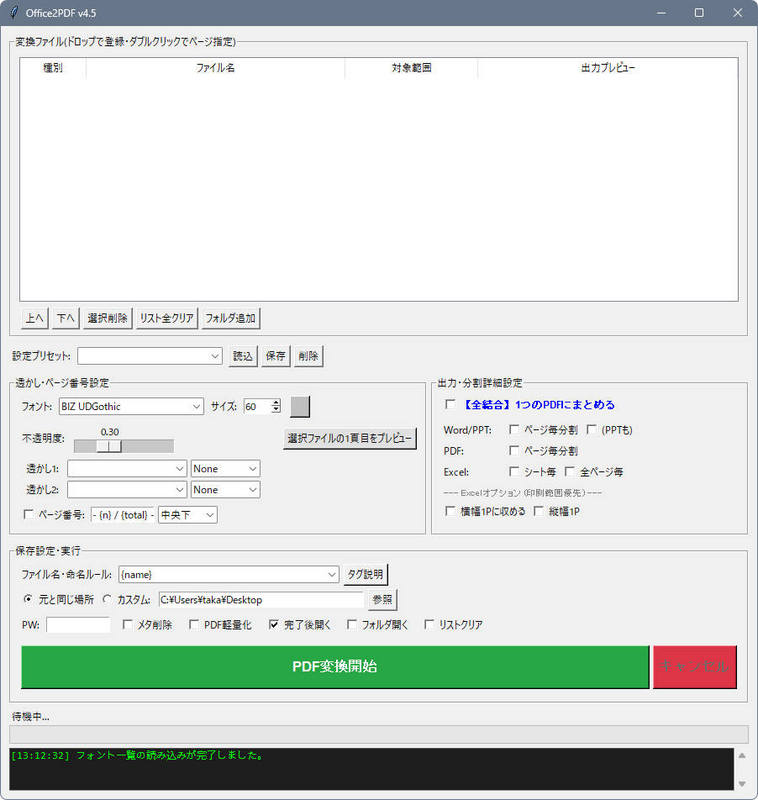Click the font size spinner arrows
758x800 pixels.
276,406
